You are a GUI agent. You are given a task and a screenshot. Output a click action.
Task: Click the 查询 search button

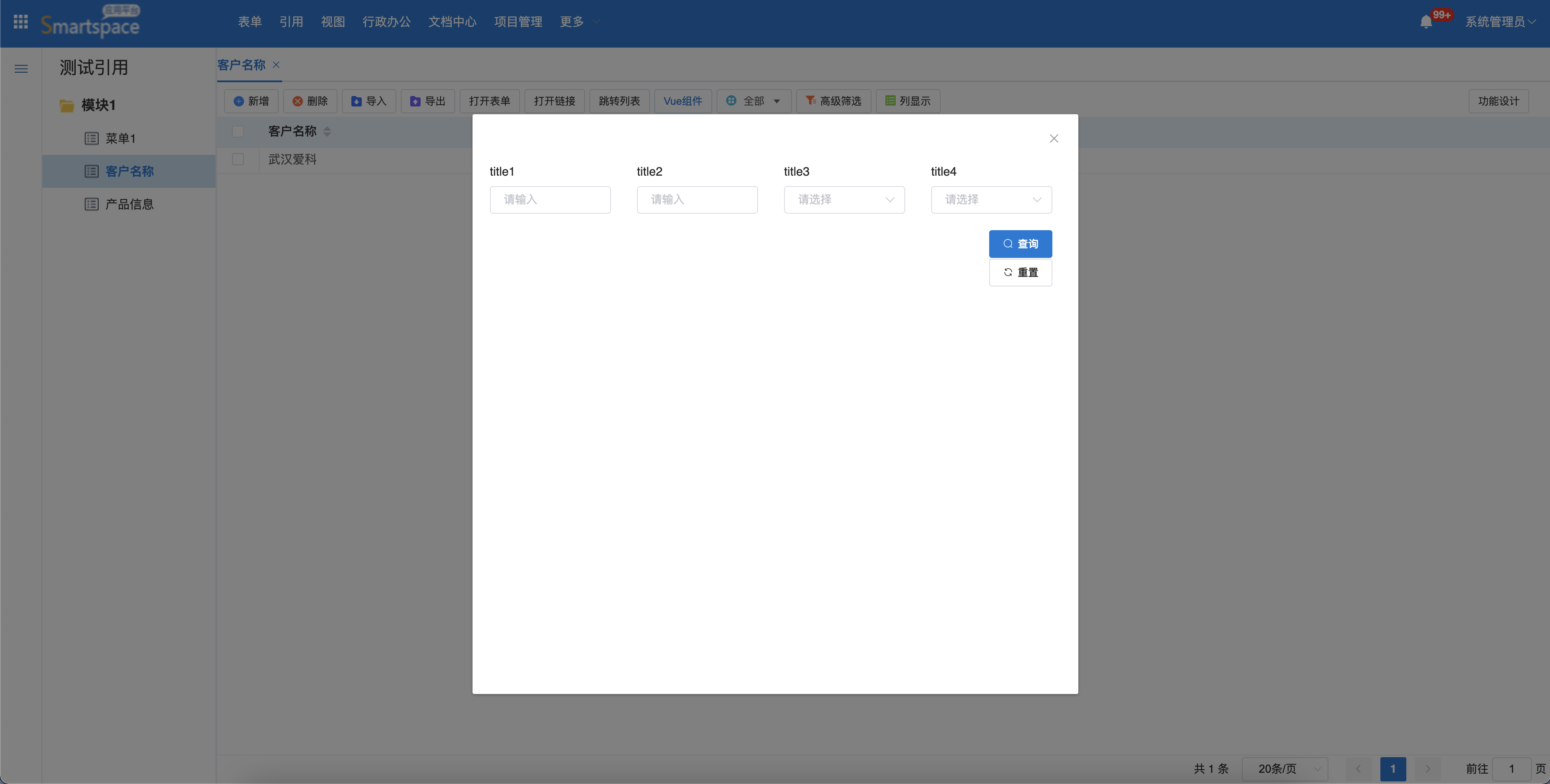(1020, 244)
